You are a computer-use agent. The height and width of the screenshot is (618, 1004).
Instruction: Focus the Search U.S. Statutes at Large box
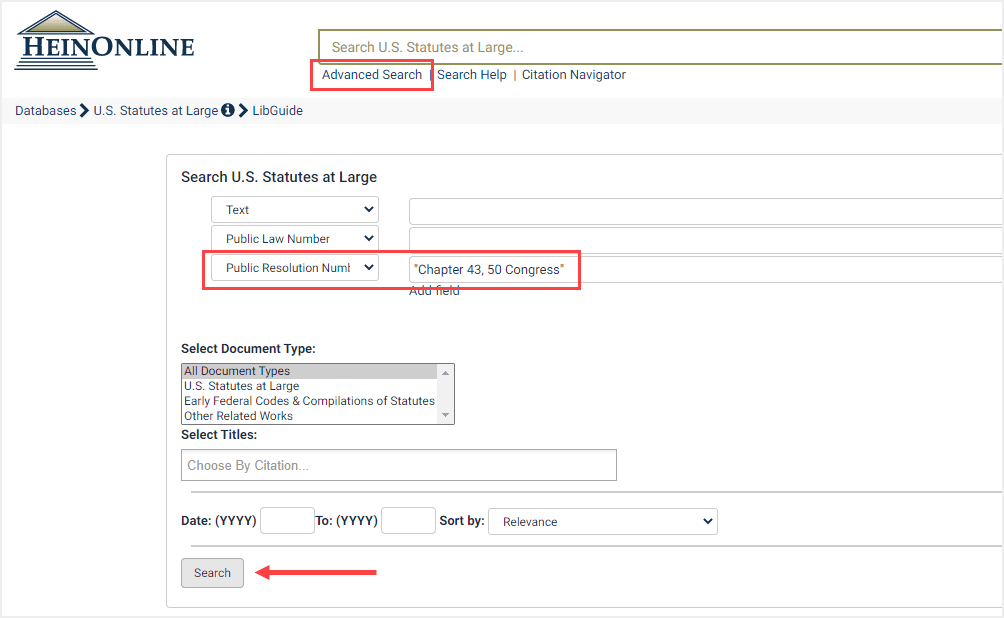point(660,47)
